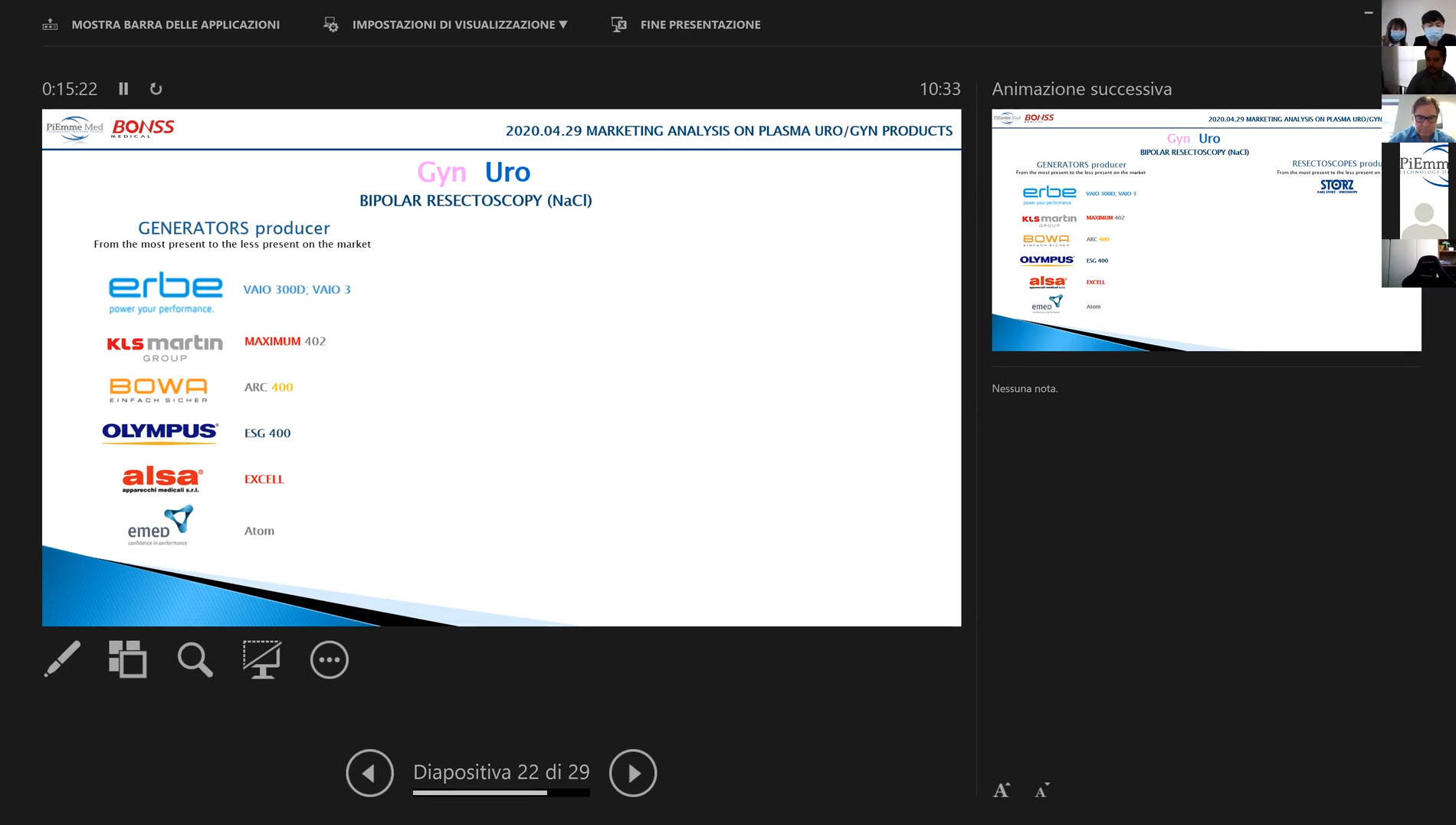Toggle black screen slideshow
Image resolution: width=1456 pixels, height=825 pixels.
(x=262, y=659)
